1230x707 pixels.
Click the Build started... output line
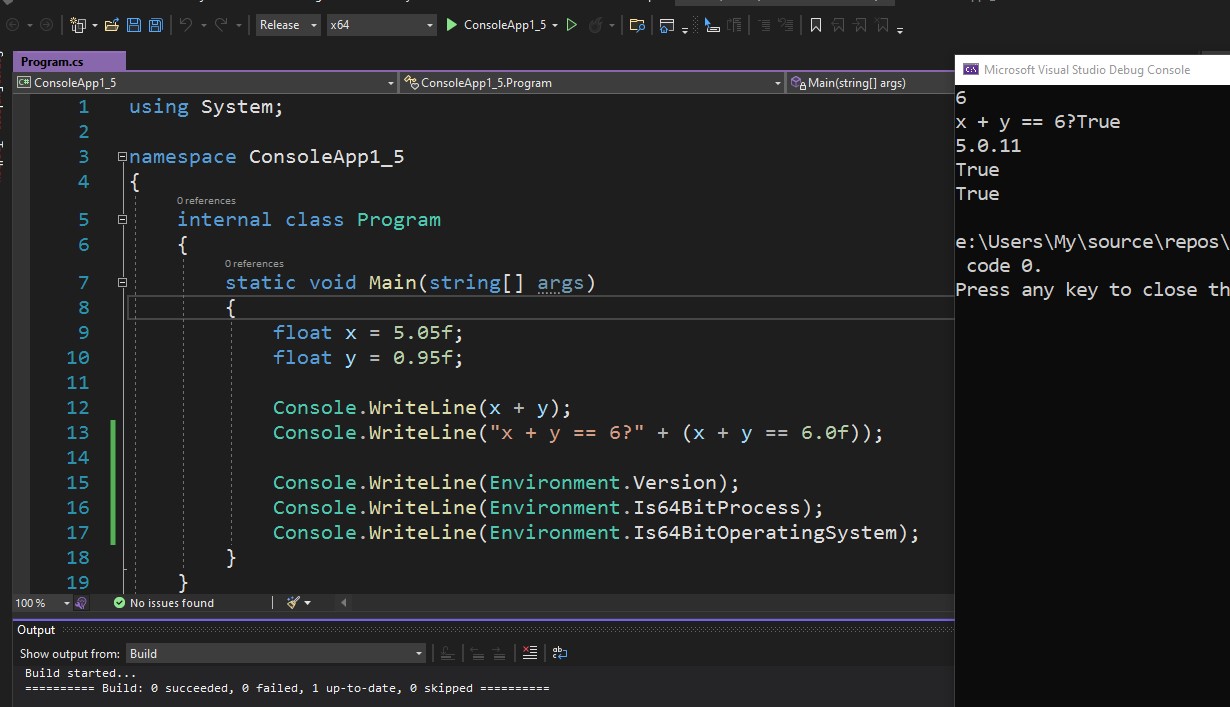81,673
